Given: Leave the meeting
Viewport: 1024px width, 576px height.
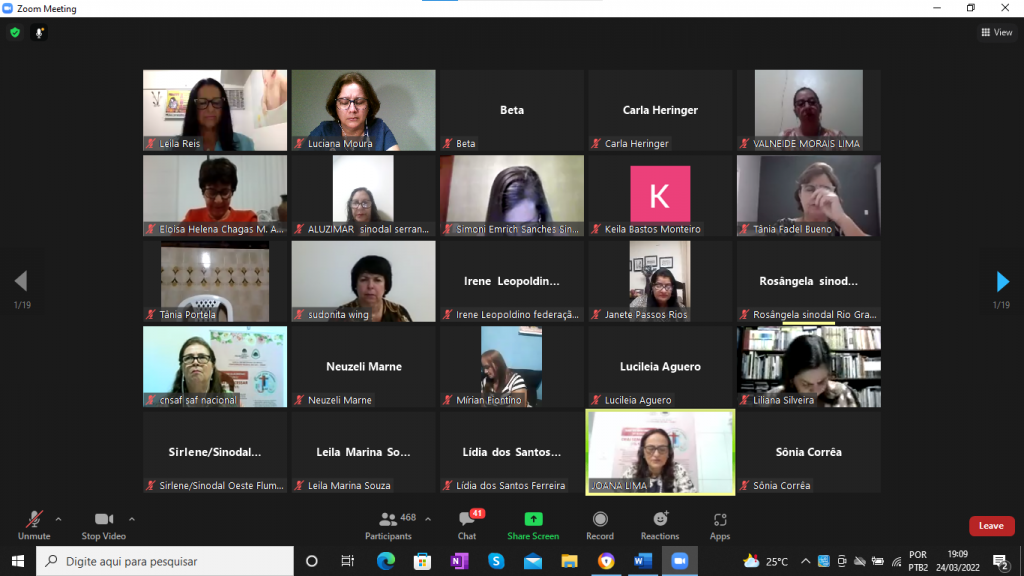Looking at the screenshot, I should click(x=991, y=526).
